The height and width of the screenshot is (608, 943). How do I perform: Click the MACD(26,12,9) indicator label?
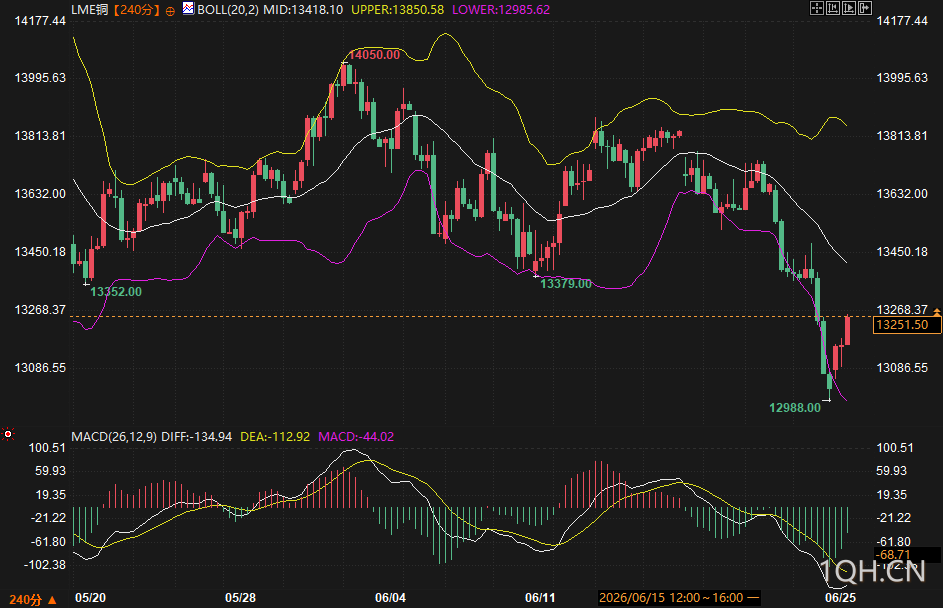pyautogui.click(x=114, y=437)
